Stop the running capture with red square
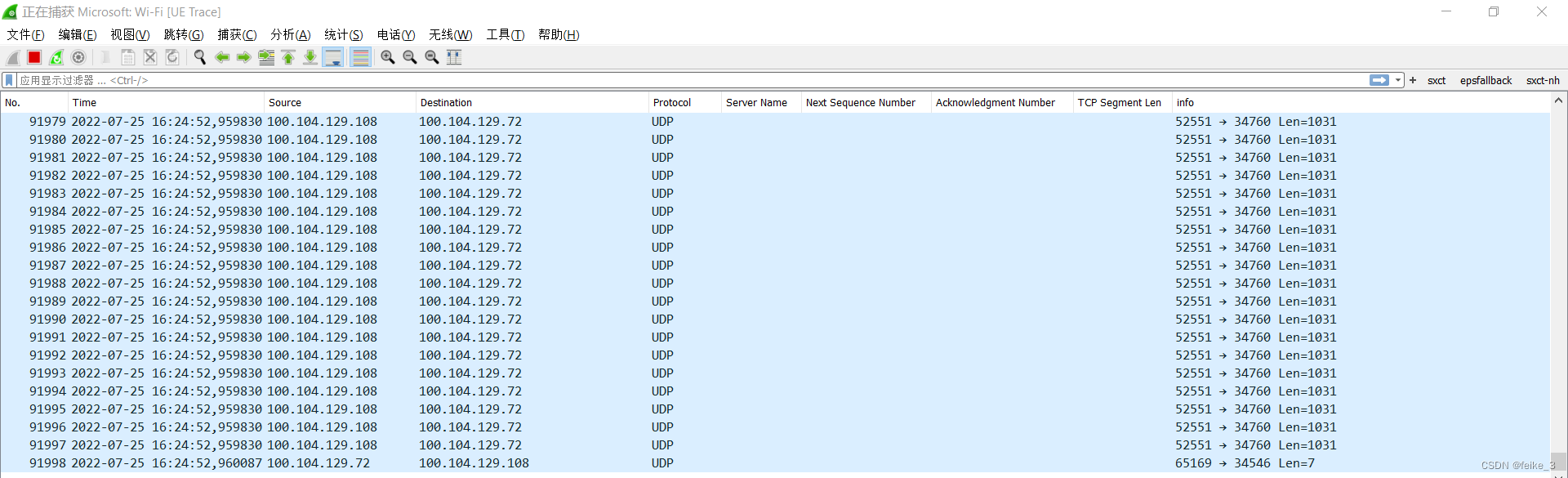This screenshot has width=1568, height=478. tap(34, 57)
